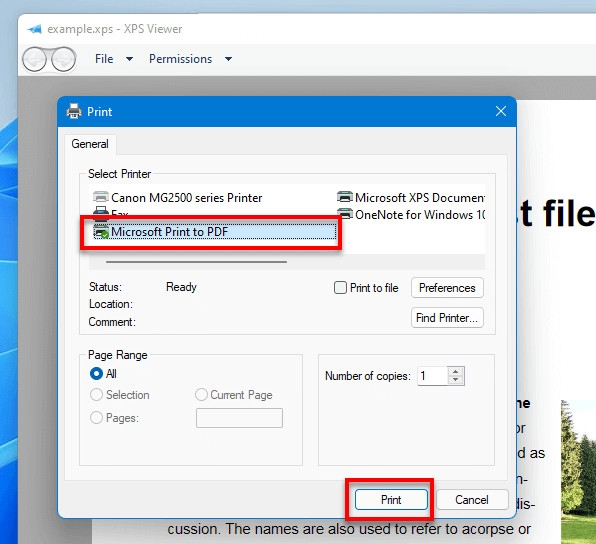
Task: Choose the Microsoft Print to PDF printer
Action: [215, 232]
